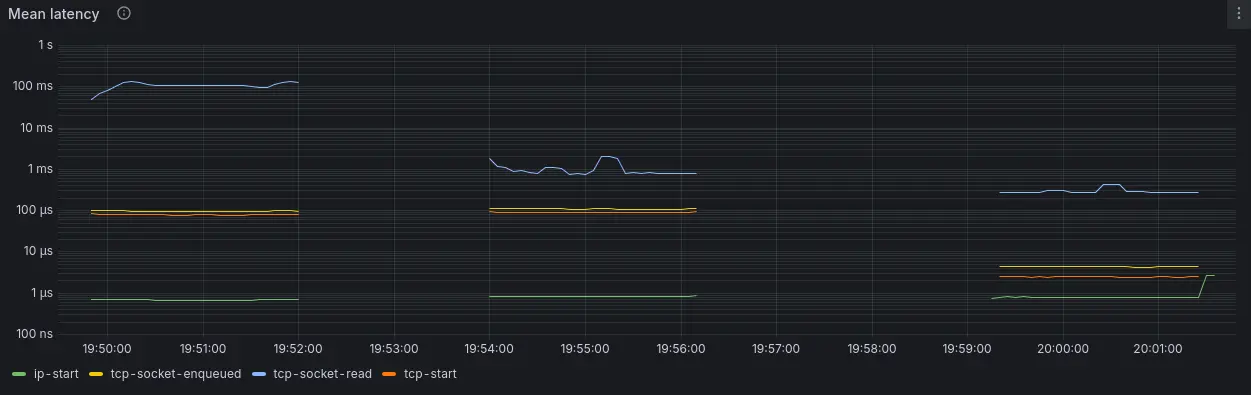The height and width of the screenshot is (395, 1251).
Task: Click the 19:53:00 time axis label
Action: [x=394, y=349]
